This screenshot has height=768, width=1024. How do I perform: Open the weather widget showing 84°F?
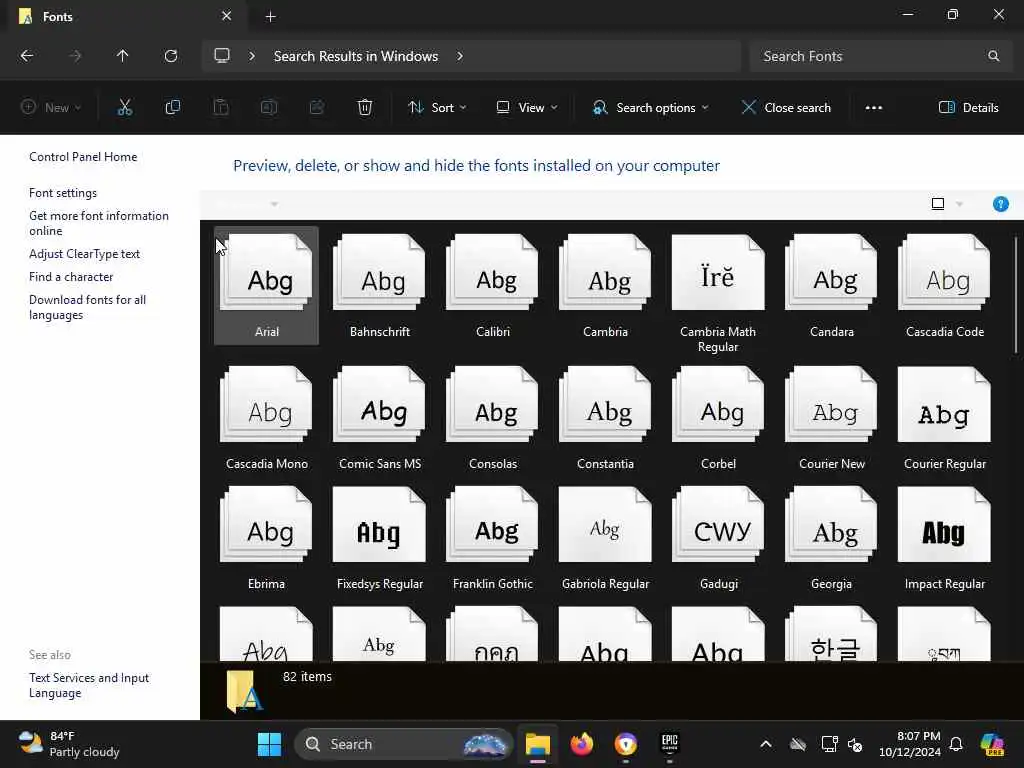pyautogui.click(x=69, y=744)
